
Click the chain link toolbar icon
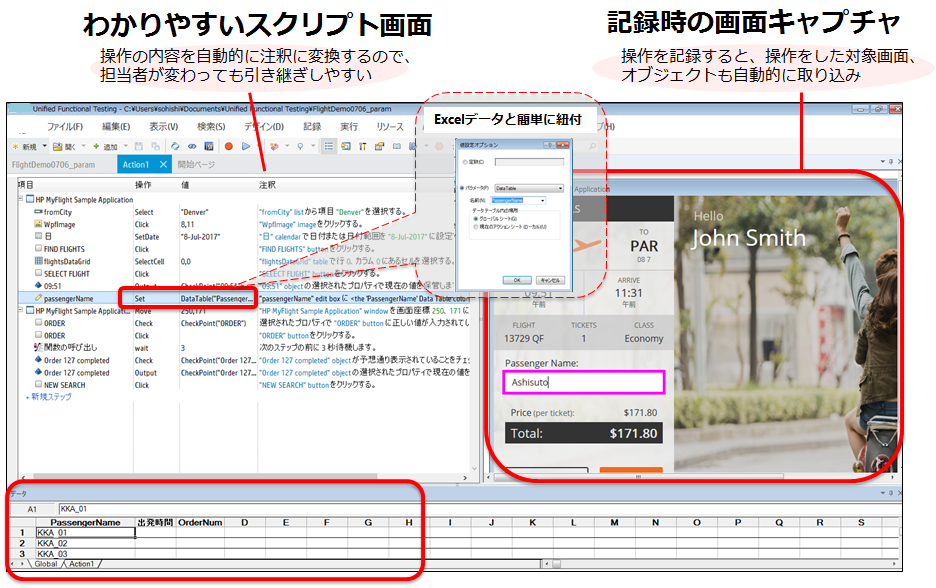(192, 146)
